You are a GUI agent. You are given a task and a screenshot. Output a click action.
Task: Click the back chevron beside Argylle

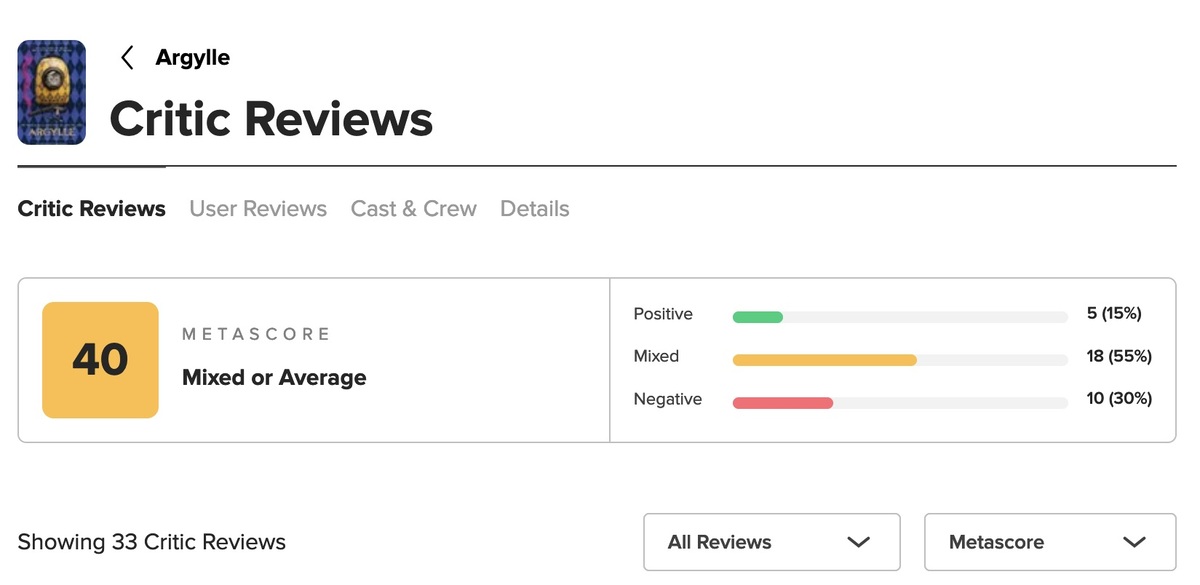127,58
